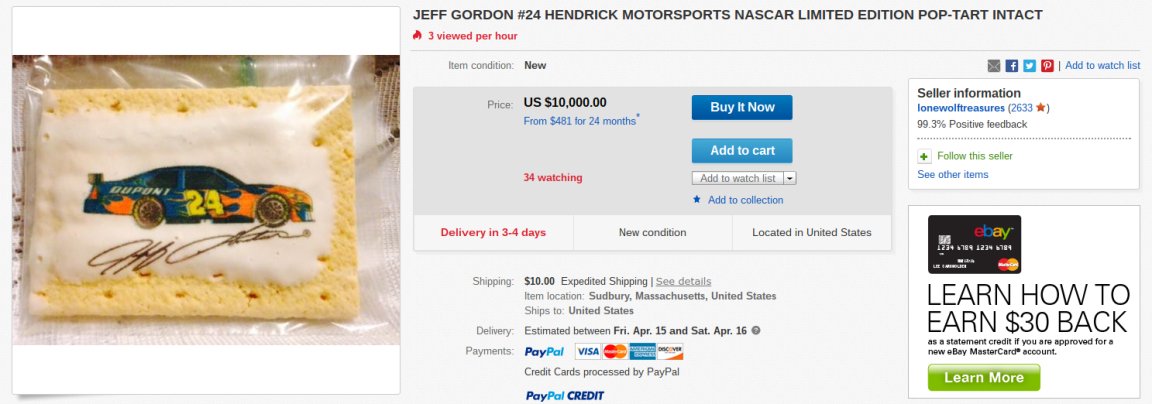Open the $481 for 24 months financing link

(x=580, y=121)
